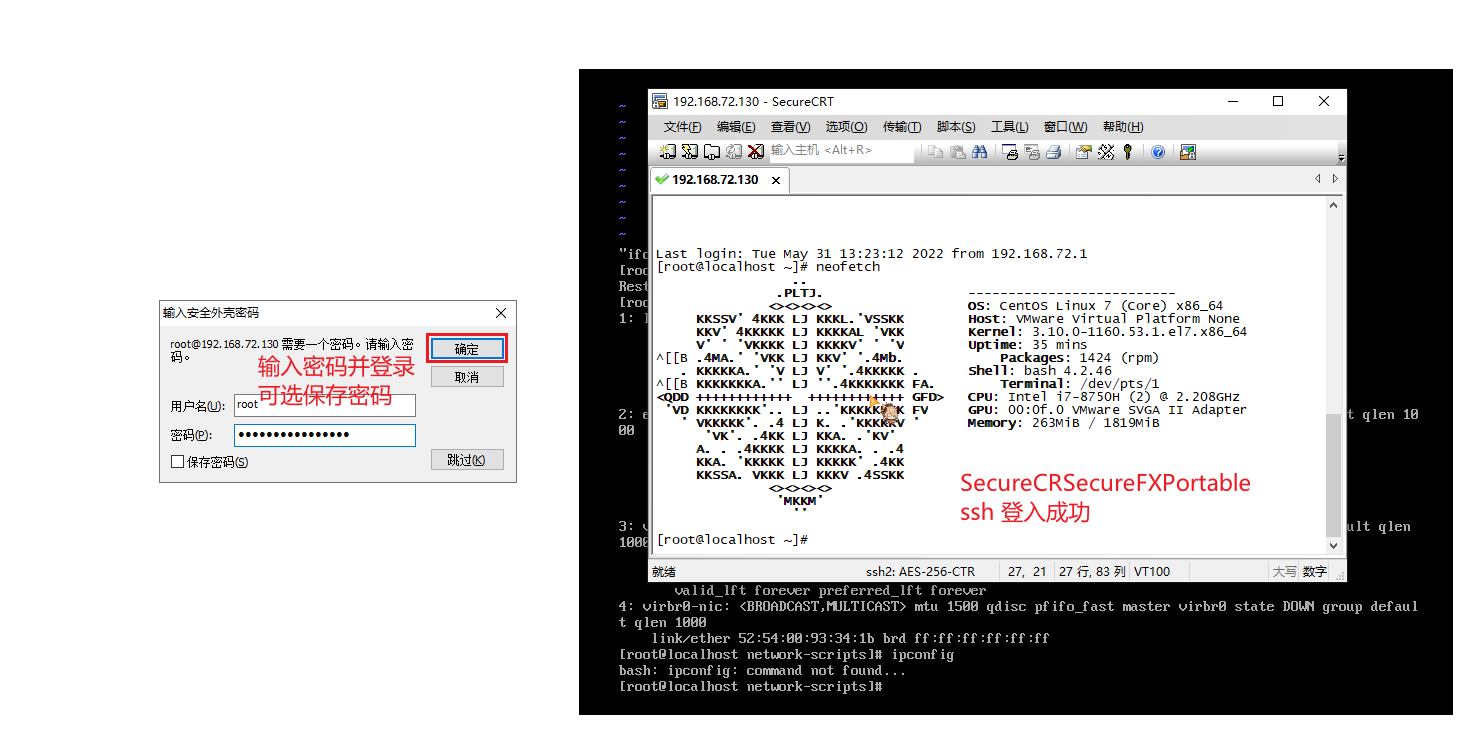1469x735 pixels.
Task: Open the 选项(O) menu
Action: [846, 127]
